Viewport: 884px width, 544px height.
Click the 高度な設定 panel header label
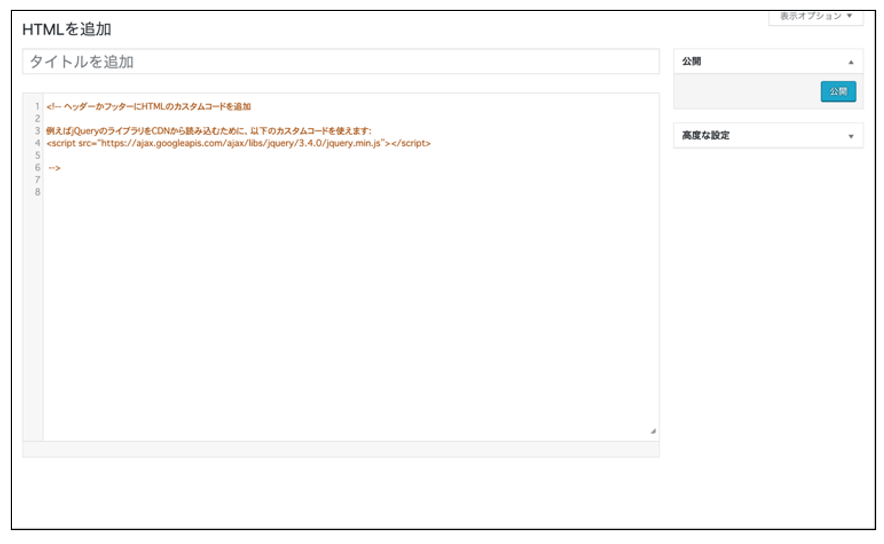706,136
